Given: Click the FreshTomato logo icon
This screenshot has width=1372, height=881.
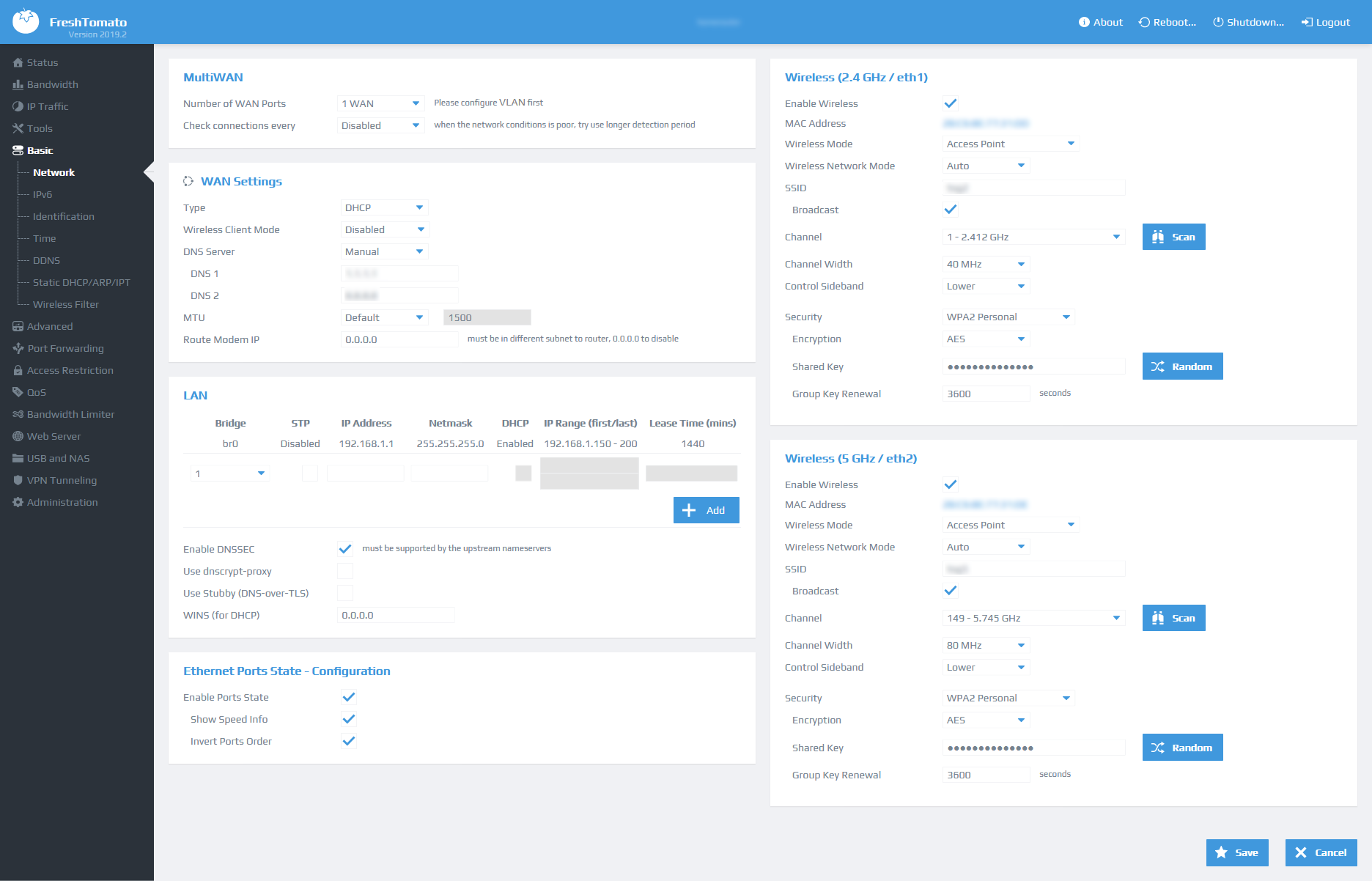Looking at the screenshot, I should click(x=26, y=21).
